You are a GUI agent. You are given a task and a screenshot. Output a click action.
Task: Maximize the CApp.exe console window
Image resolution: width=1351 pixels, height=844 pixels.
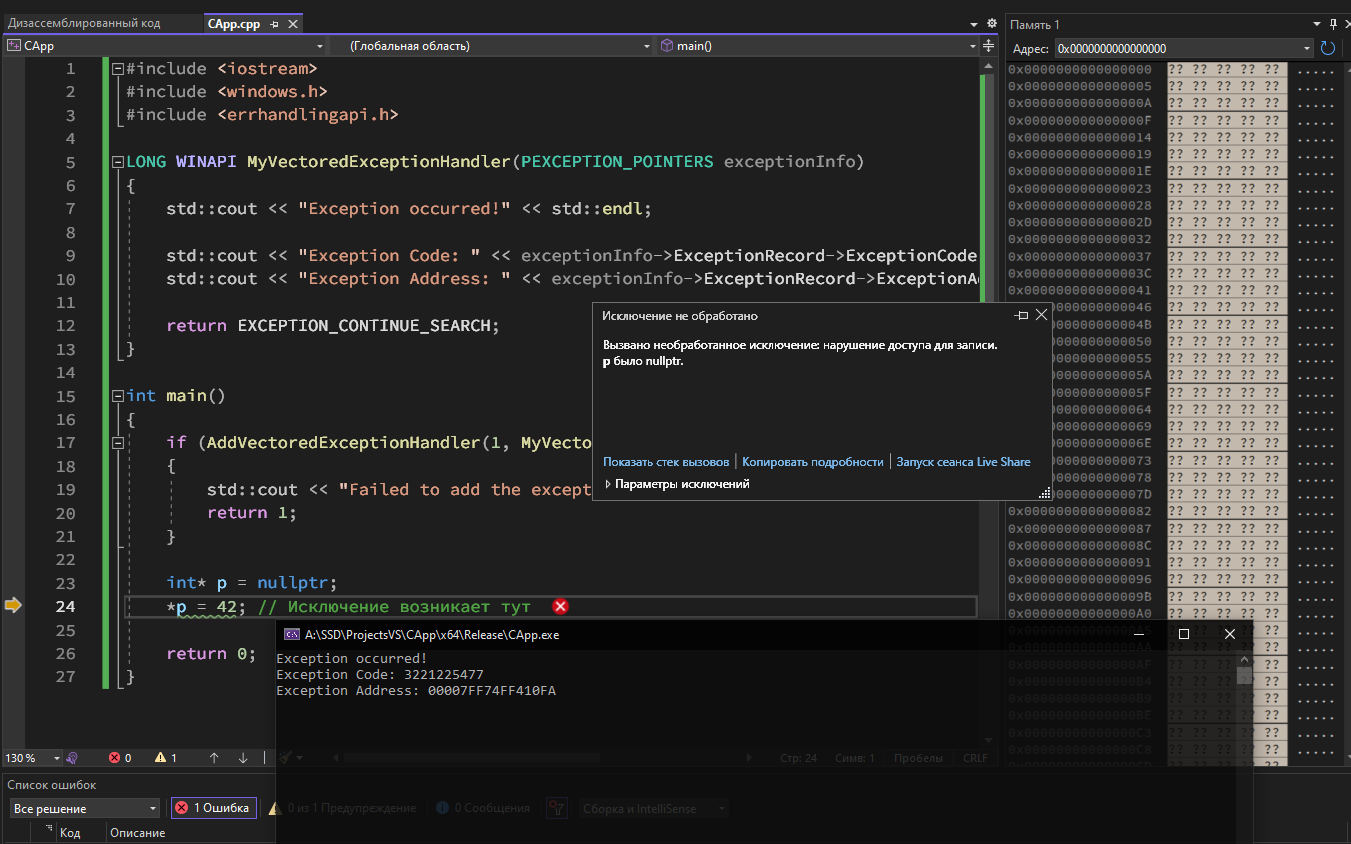1184,634
